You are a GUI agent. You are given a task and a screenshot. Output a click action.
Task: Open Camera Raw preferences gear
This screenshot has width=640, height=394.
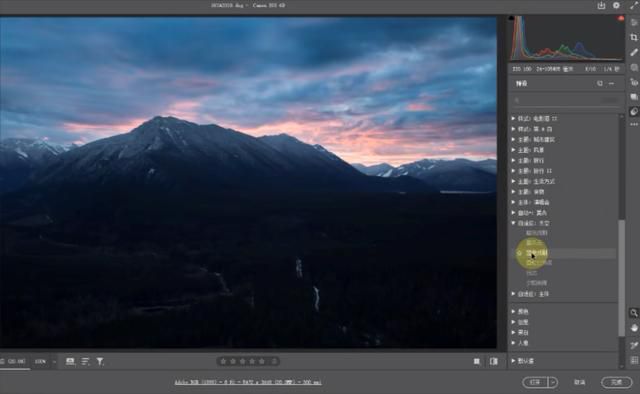616,5
